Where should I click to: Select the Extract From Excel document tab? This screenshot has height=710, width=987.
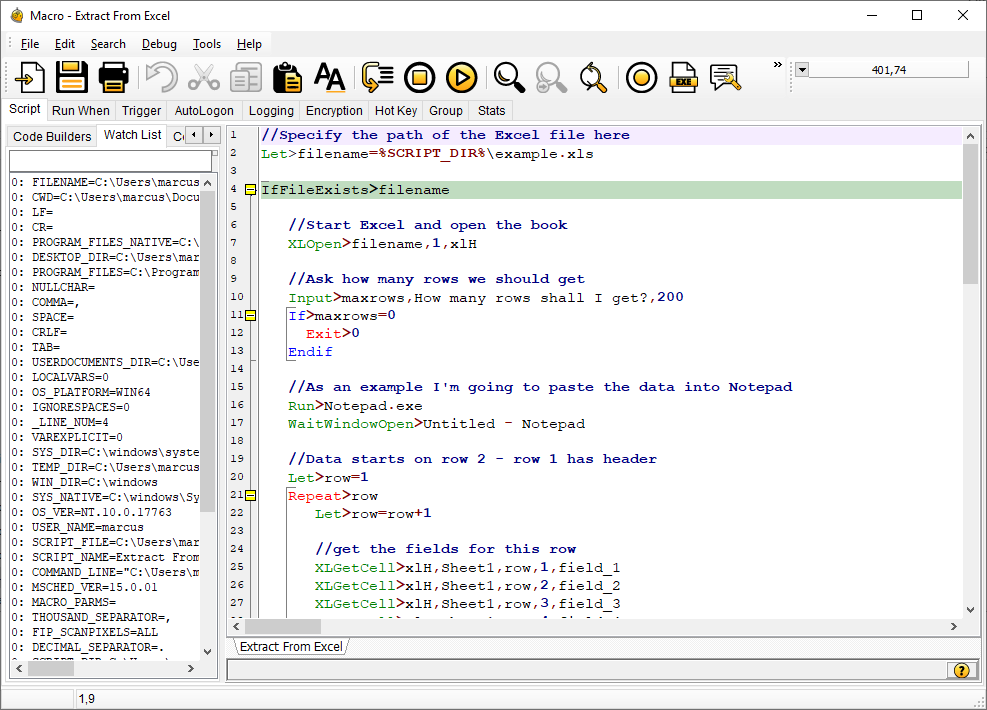291,646
